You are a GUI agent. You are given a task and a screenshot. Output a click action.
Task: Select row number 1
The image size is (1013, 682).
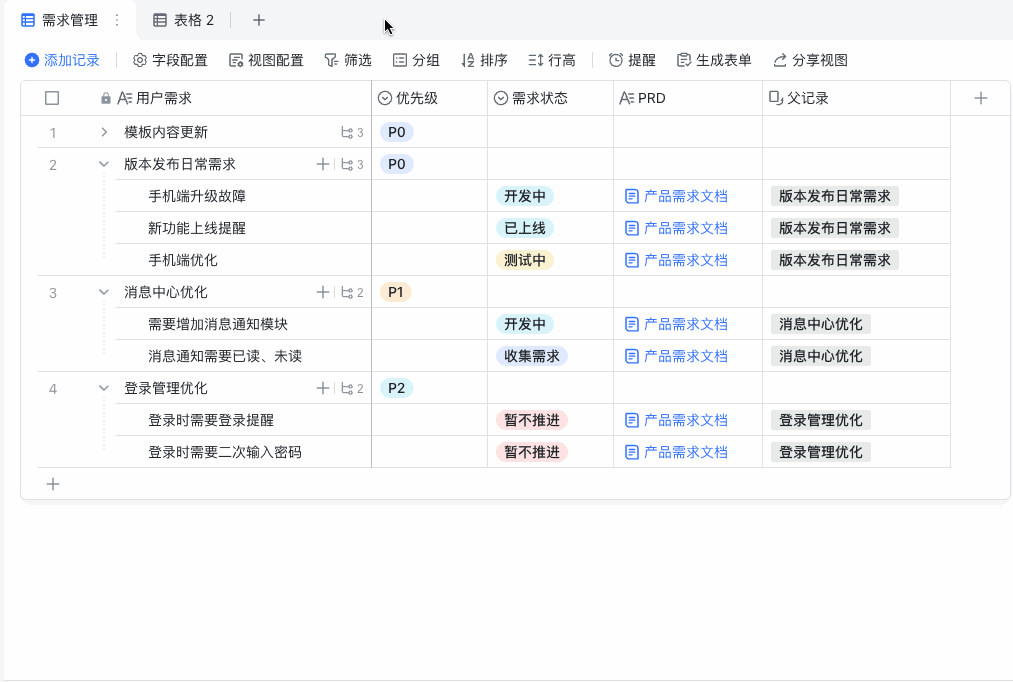(x=53, y=133)
